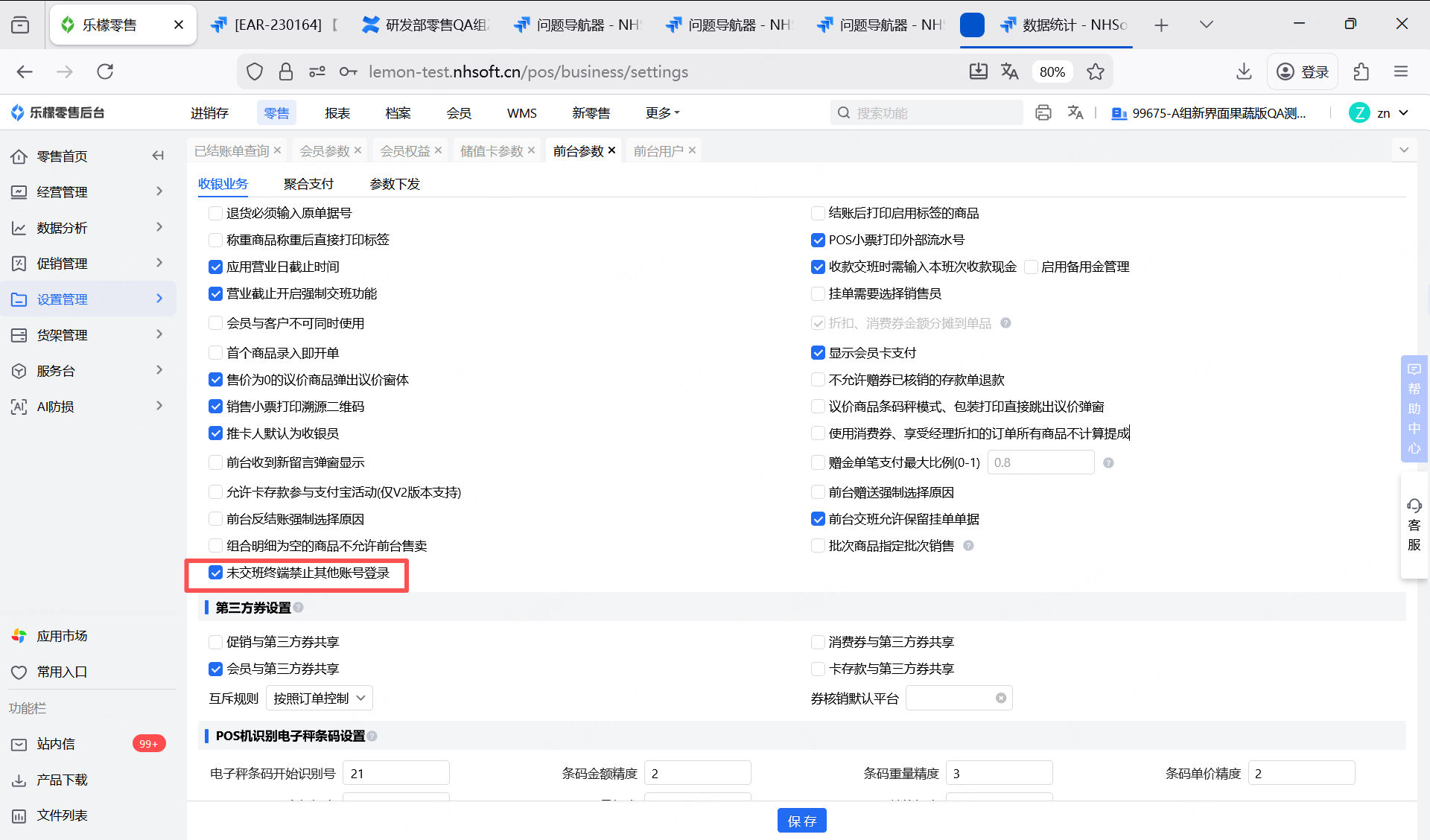Viewport: 1430px width, 840px height.
Task: Click the browser bookmark star icon
Action: [x=1095, y=71]
